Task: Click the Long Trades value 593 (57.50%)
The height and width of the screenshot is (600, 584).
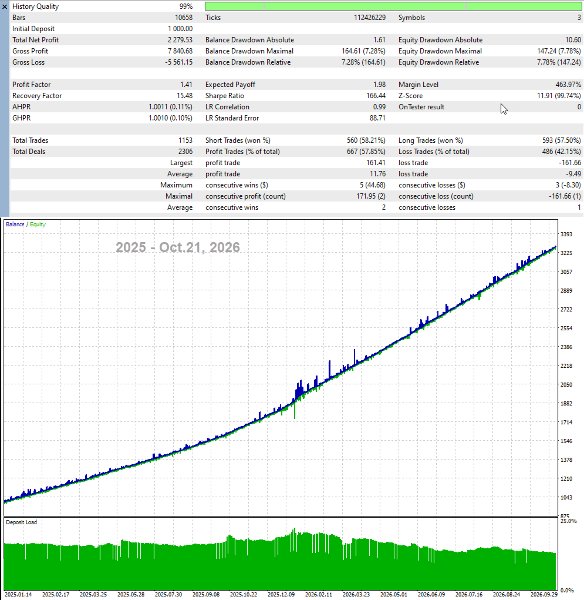Action: click(561, 140)
